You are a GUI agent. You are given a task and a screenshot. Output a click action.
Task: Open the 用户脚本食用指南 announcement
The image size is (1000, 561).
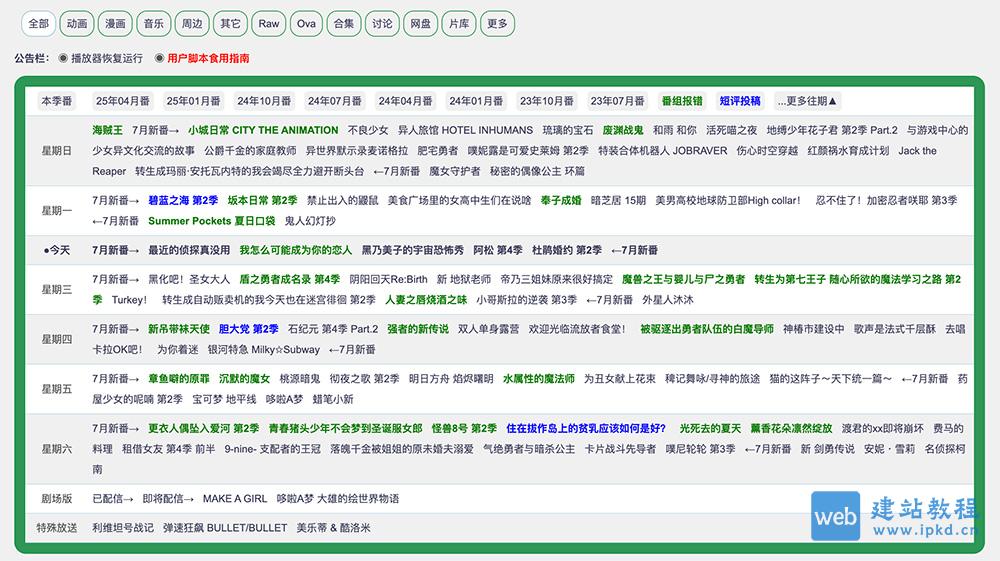tap(208, 58)
